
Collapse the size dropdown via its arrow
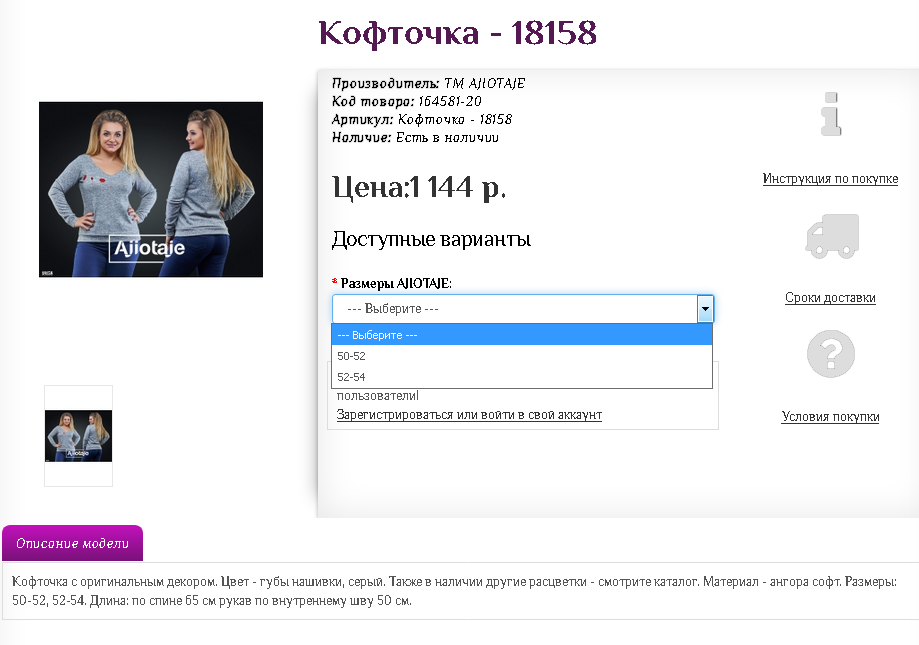click(x=705, y=309)
